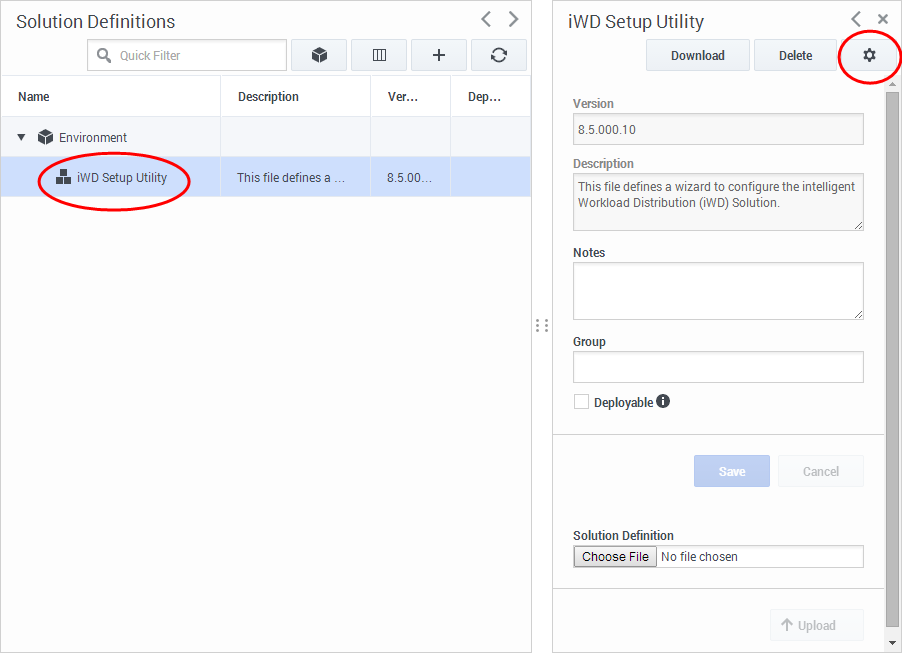This screenshot has width=902, height=653.
Task: Go forward with the Solution Definitions right arrow
Action: click(x=514, y=20)
